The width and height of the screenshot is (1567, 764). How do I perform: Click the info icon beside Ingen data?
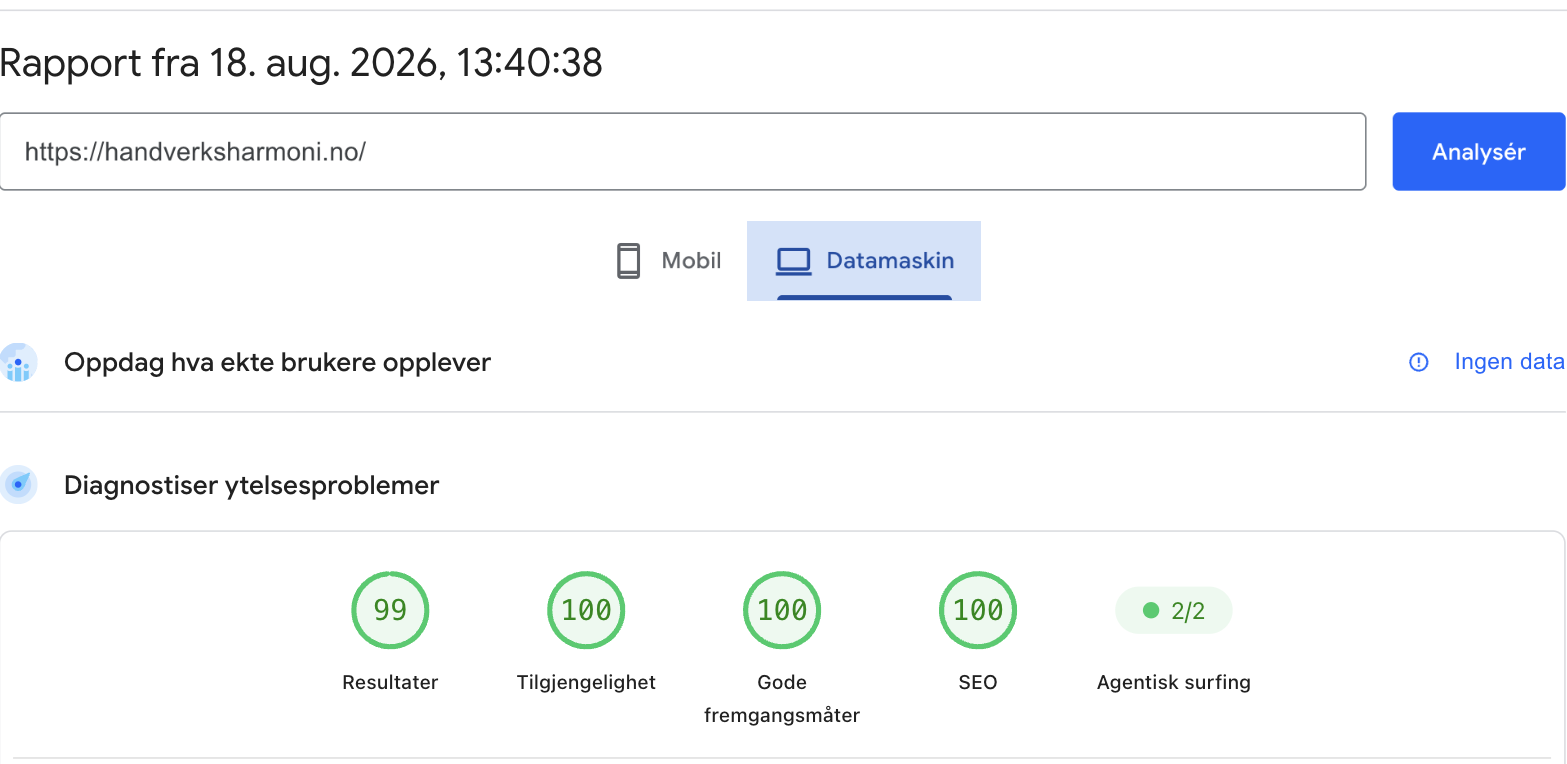point(1418,362)
